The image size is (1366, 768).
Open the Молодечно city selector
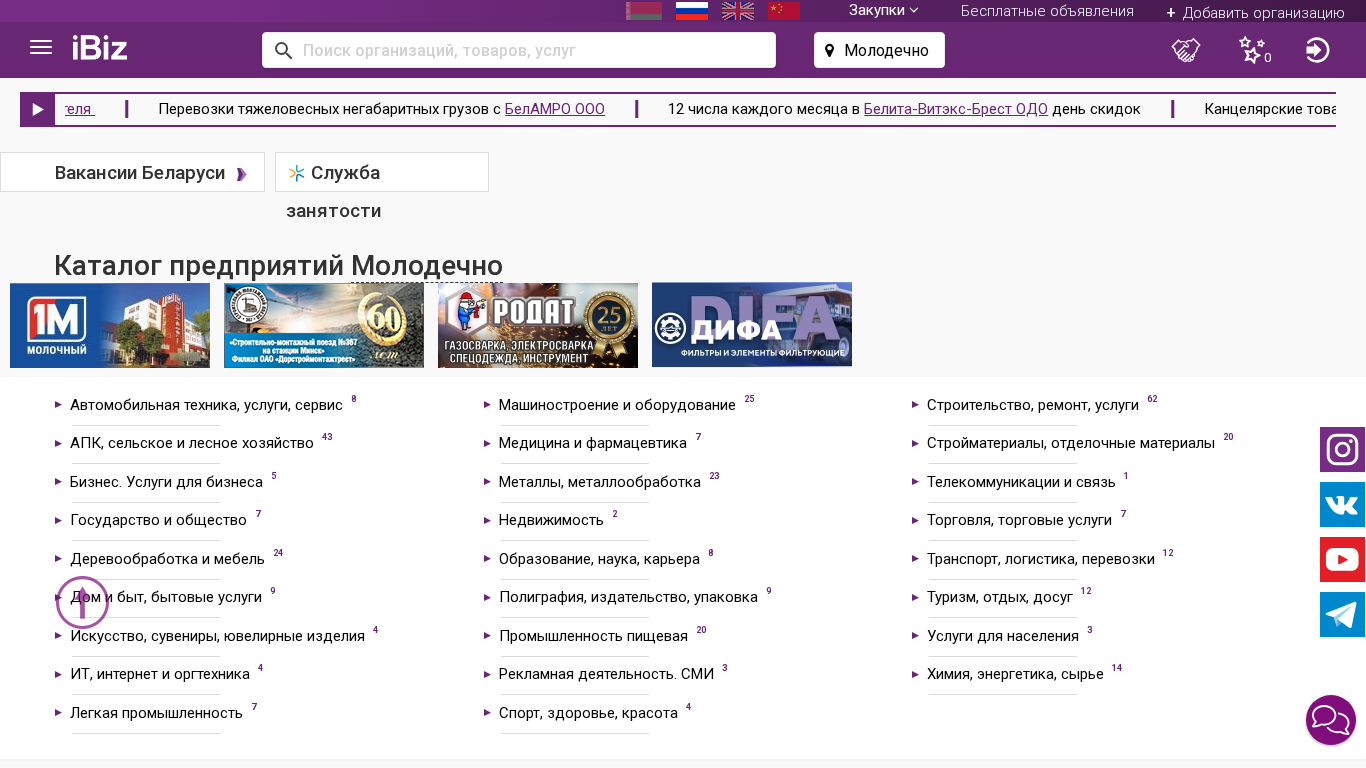pos(879,50)
